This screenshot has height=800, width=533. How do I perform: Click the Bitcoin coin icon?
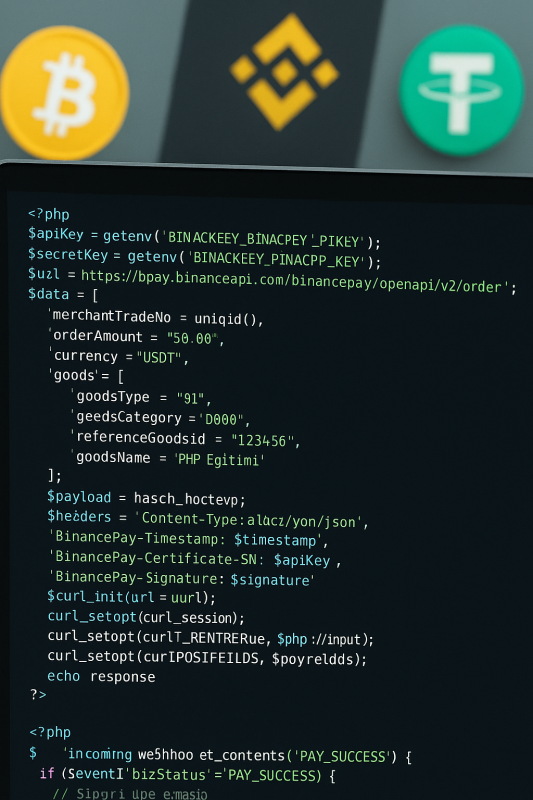pos(64,93)
